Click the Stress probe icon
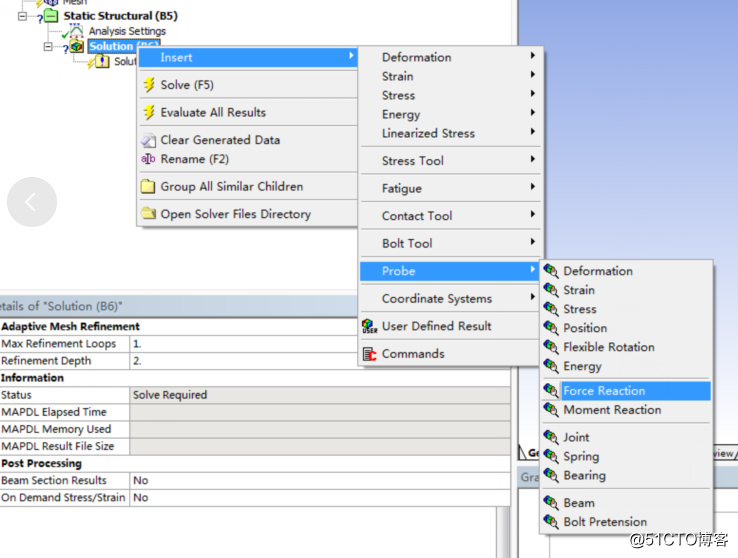738x558 pixels. tap(551, 309)
